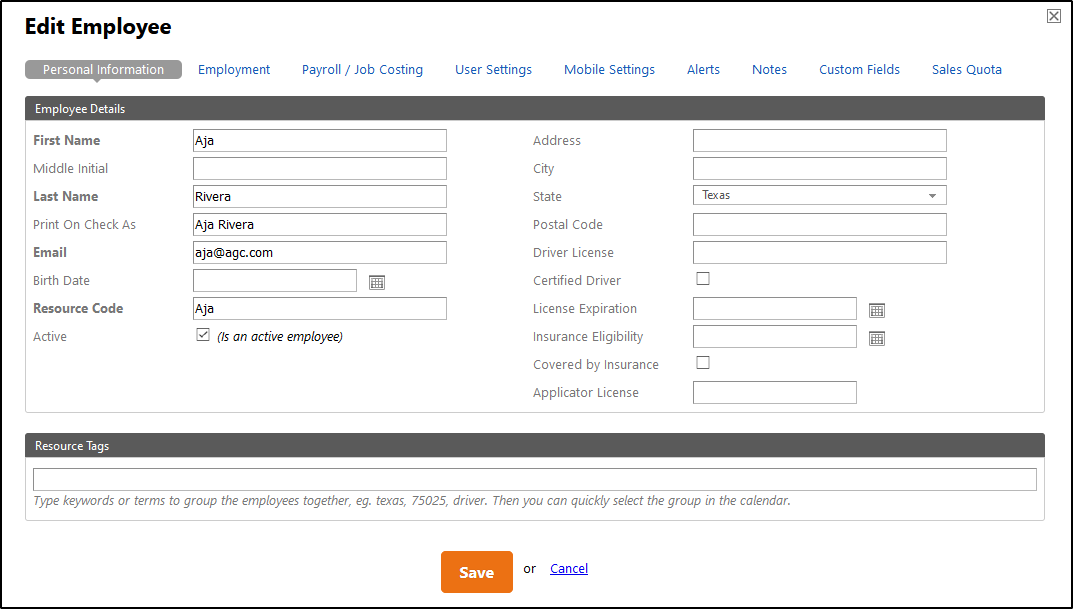Open the Custom Fields tab
Screen dimensions: 1073x609
point(859,70)
